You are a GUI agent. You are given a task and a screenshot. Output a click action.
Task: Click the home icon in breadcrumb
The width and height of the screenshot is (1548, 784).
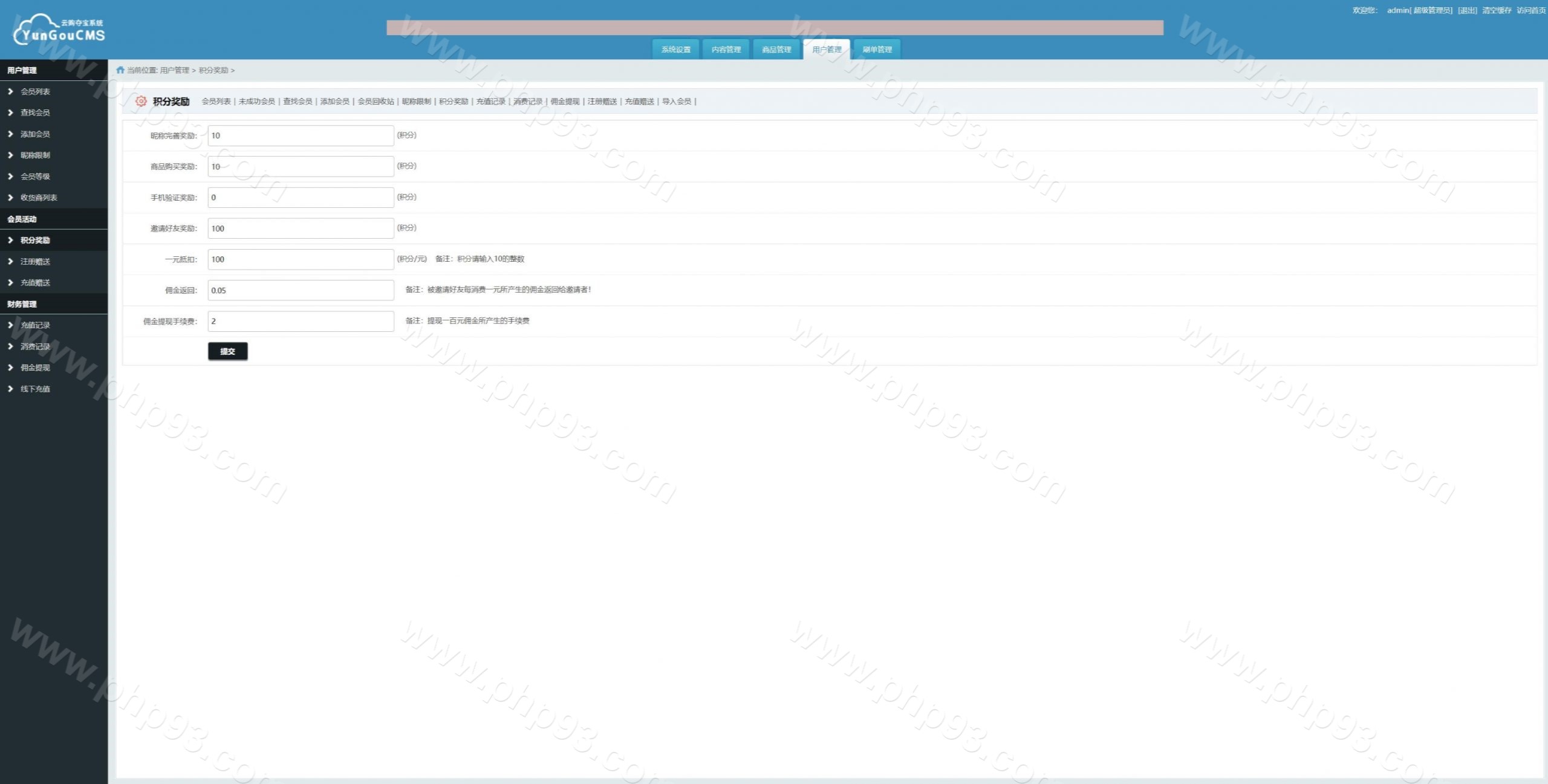(x=120, y=70)
